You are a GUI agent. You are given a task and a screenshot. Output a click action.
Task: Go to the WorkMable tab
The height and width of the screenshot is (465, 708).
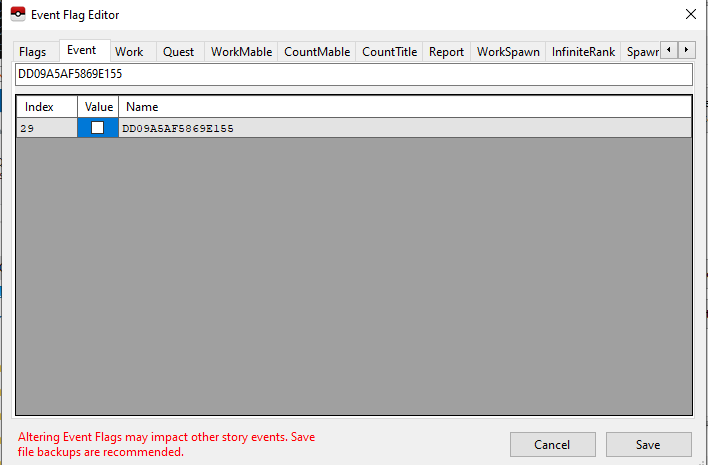point(241,52)
